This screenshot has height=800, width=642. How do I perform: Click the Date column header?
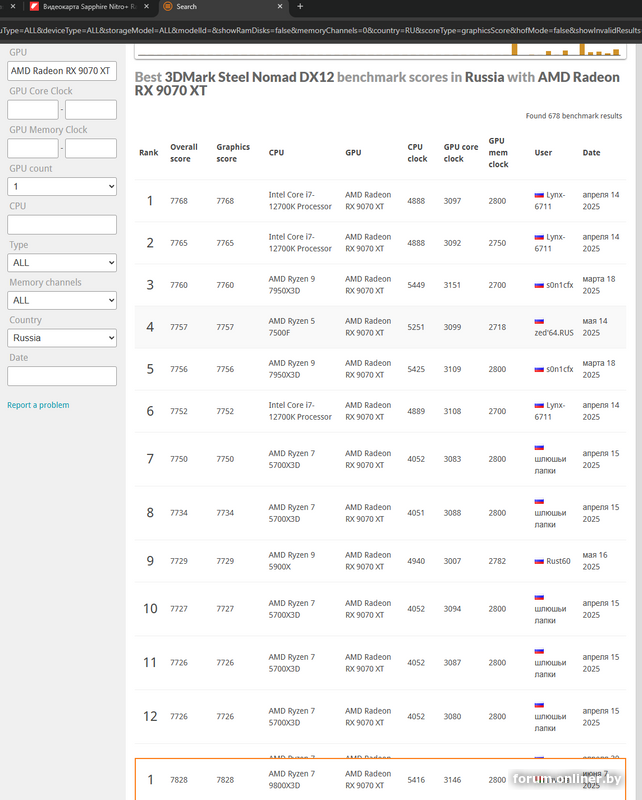pyautogui.click(x=591, y=153)
